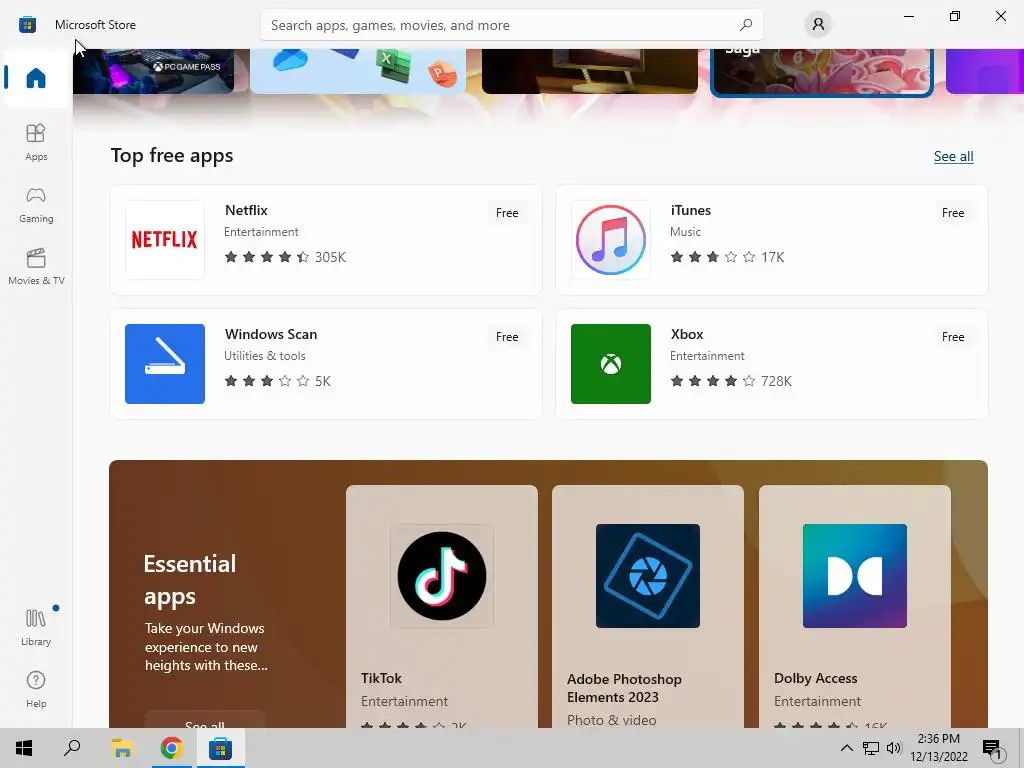
Task: Open the PC Game Pass banner thumbnail
Action: point(153,71)
